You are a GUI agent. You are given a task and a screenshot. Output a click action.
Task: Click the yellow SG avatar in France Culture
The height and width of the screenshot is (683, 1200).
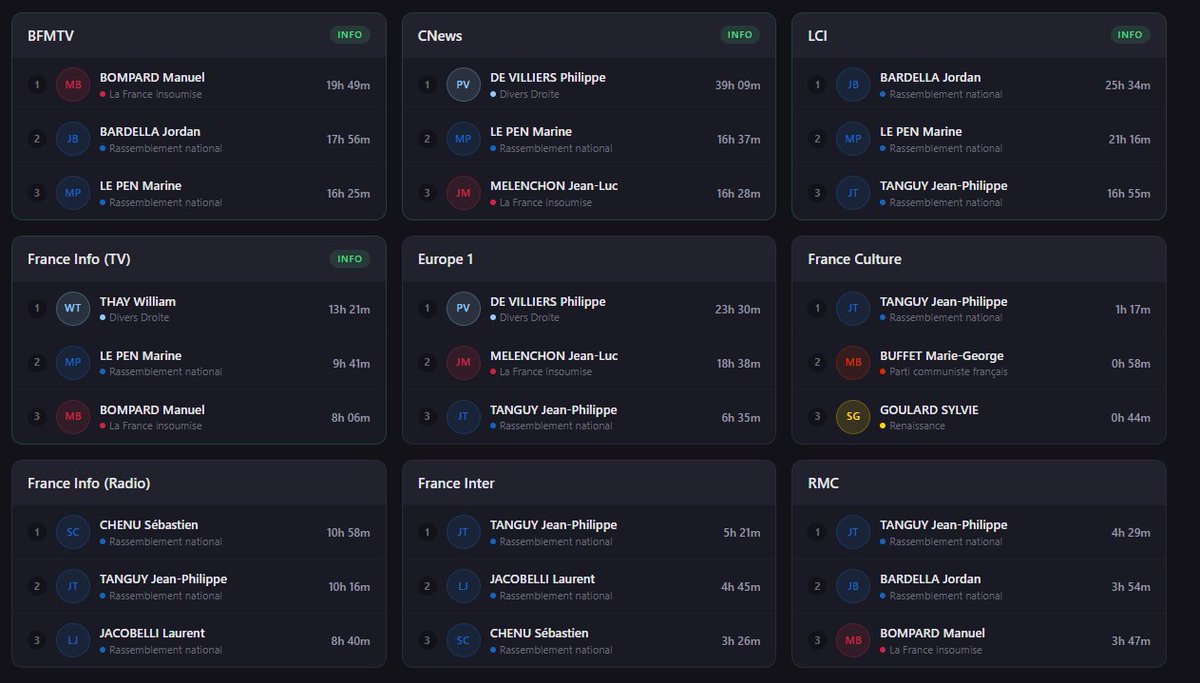[x=853, y=416]
